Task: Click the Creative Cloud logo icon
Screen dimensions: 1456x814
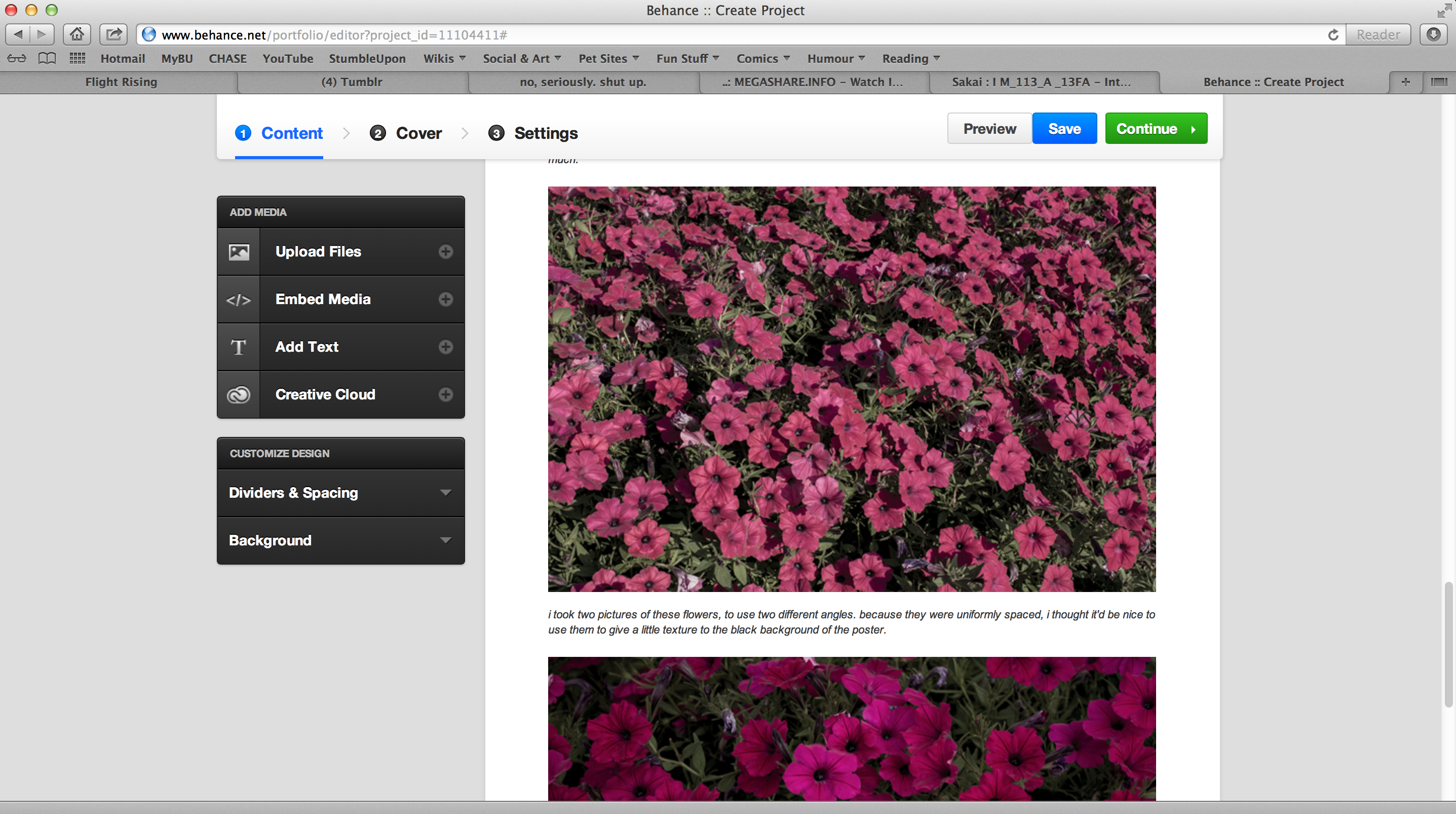Action: [x=239, y=395]
